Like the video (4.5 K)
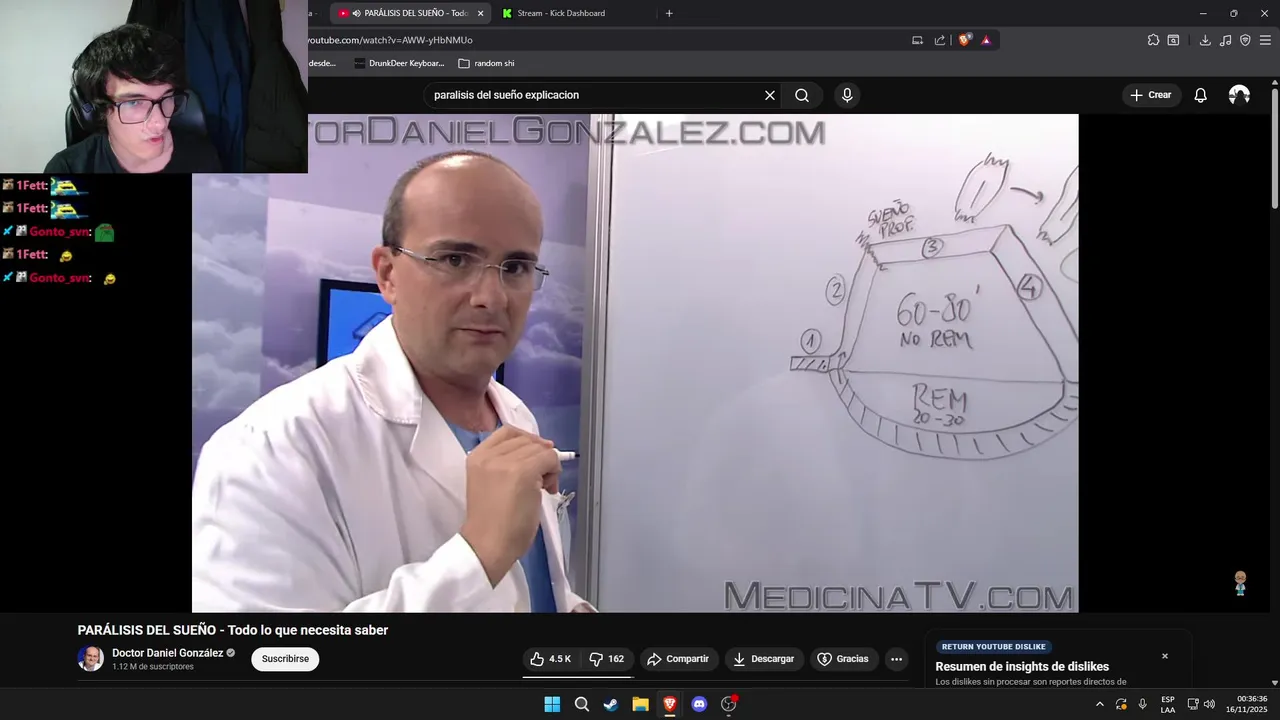The width and height of the screenshot is (1280, 720). tap(551, 659)
